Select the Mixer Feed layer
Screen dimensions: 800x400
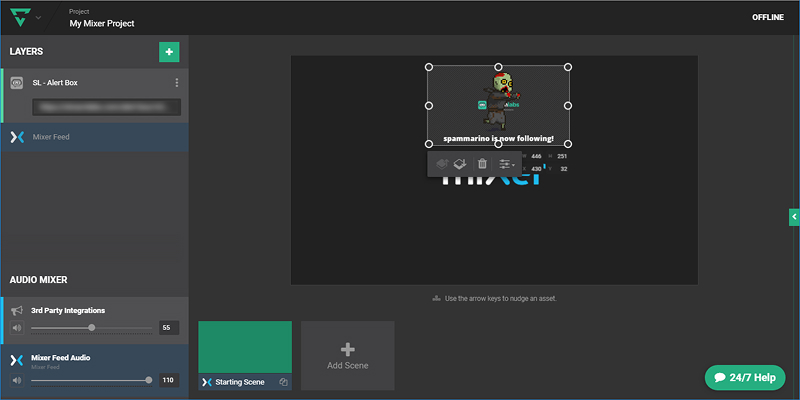(95, 137)
